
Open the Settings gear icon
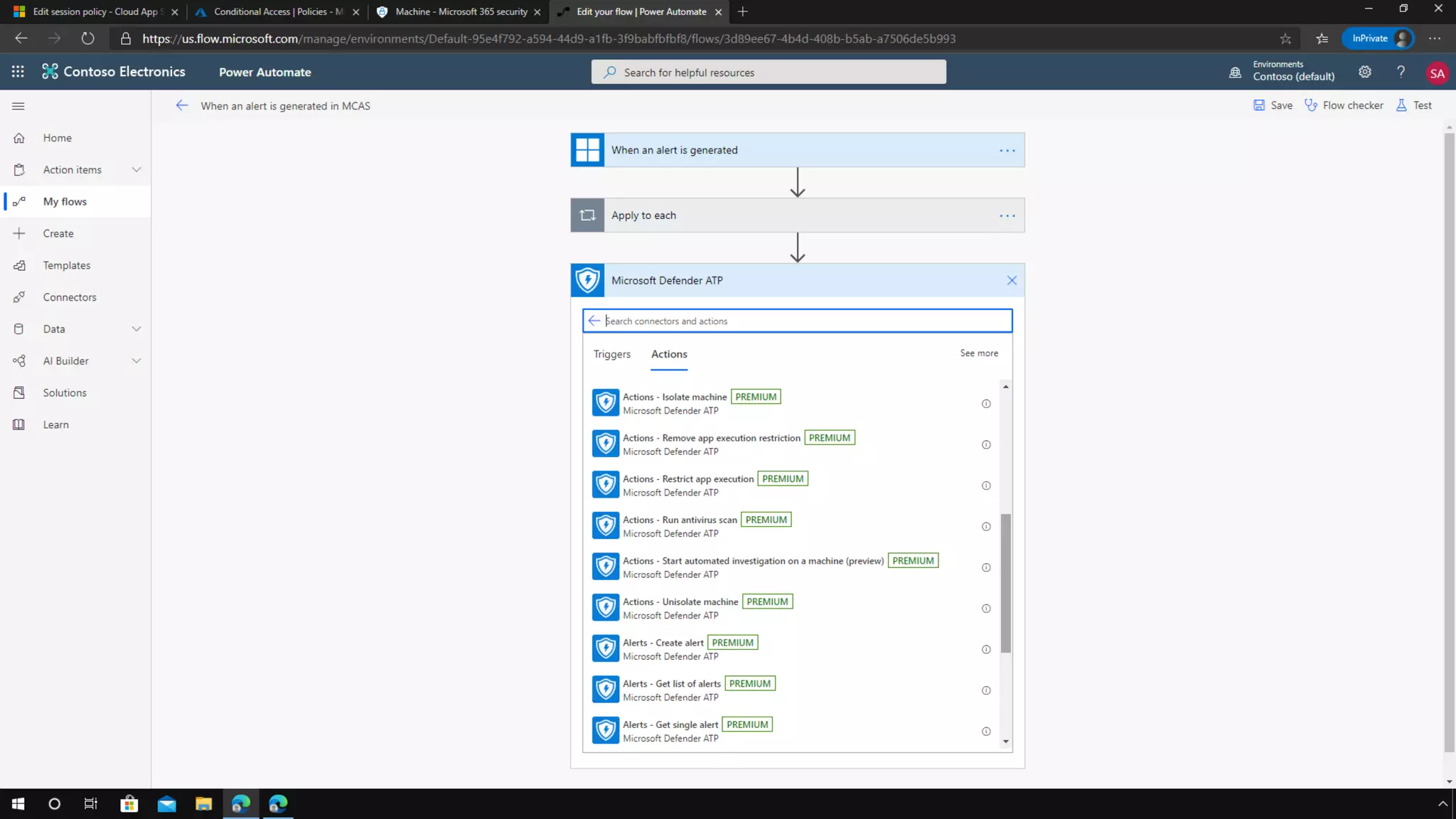tap(1364, 72)
